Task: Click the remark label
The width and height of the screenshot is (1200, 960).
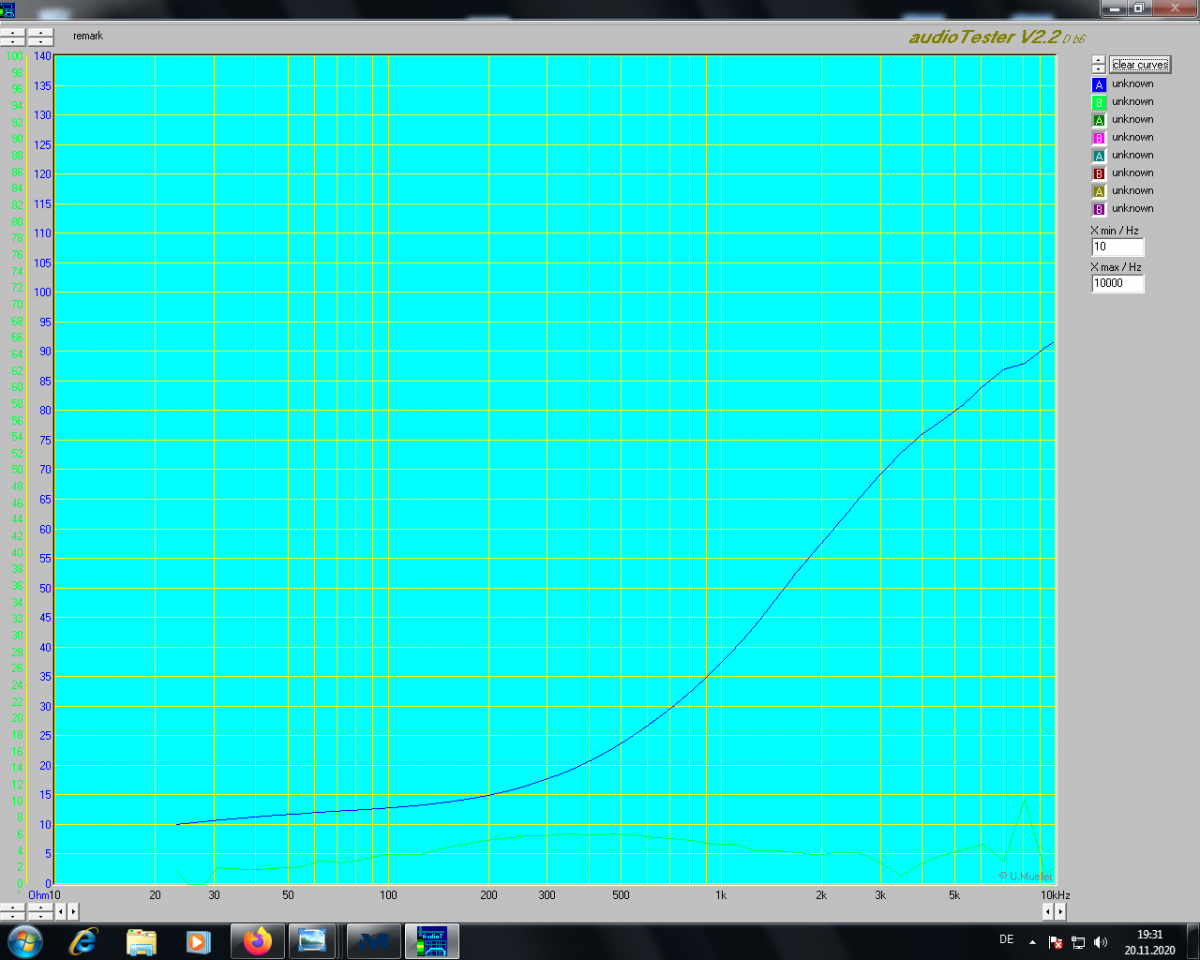Action: click(x=88, y=36)
